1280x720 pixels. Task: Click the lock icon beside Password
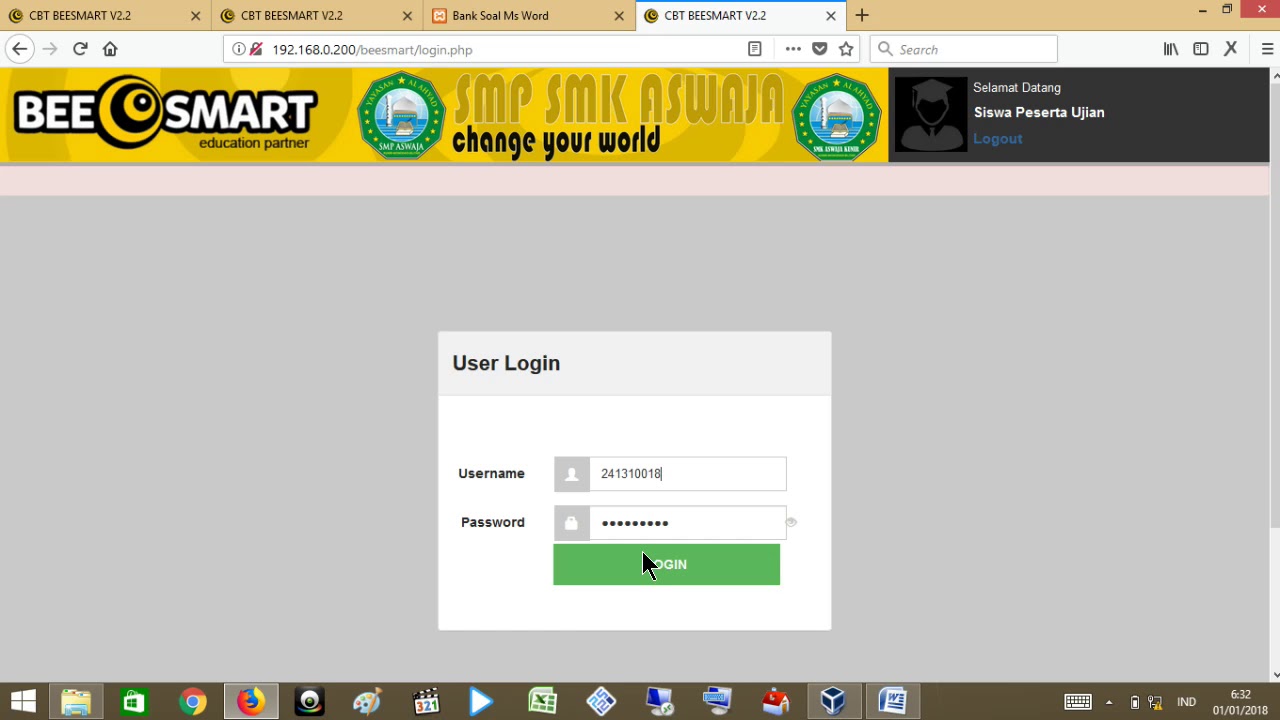tap(572, 523)
